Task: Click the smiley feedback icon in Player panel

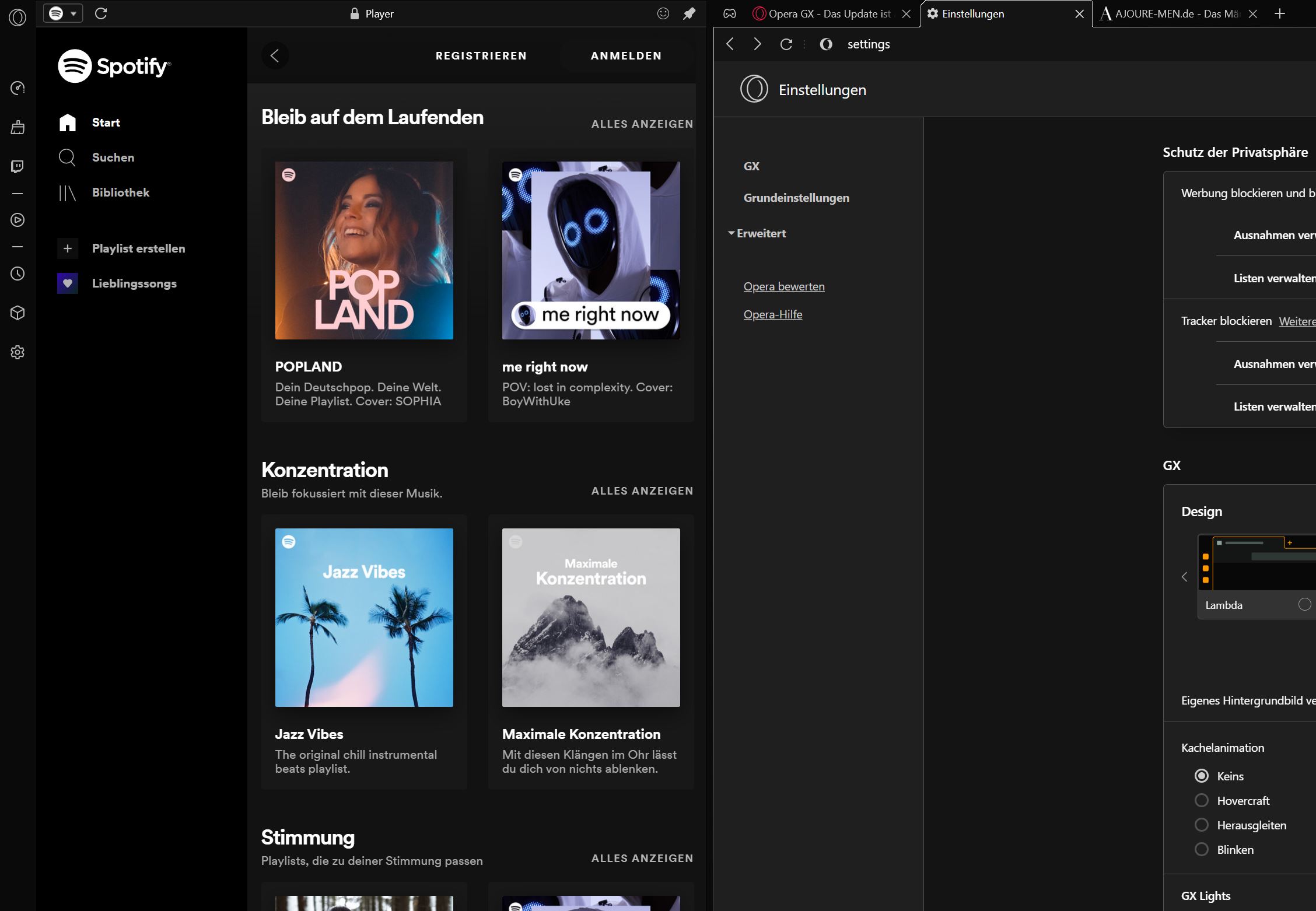Action: (x=663, y=13)
